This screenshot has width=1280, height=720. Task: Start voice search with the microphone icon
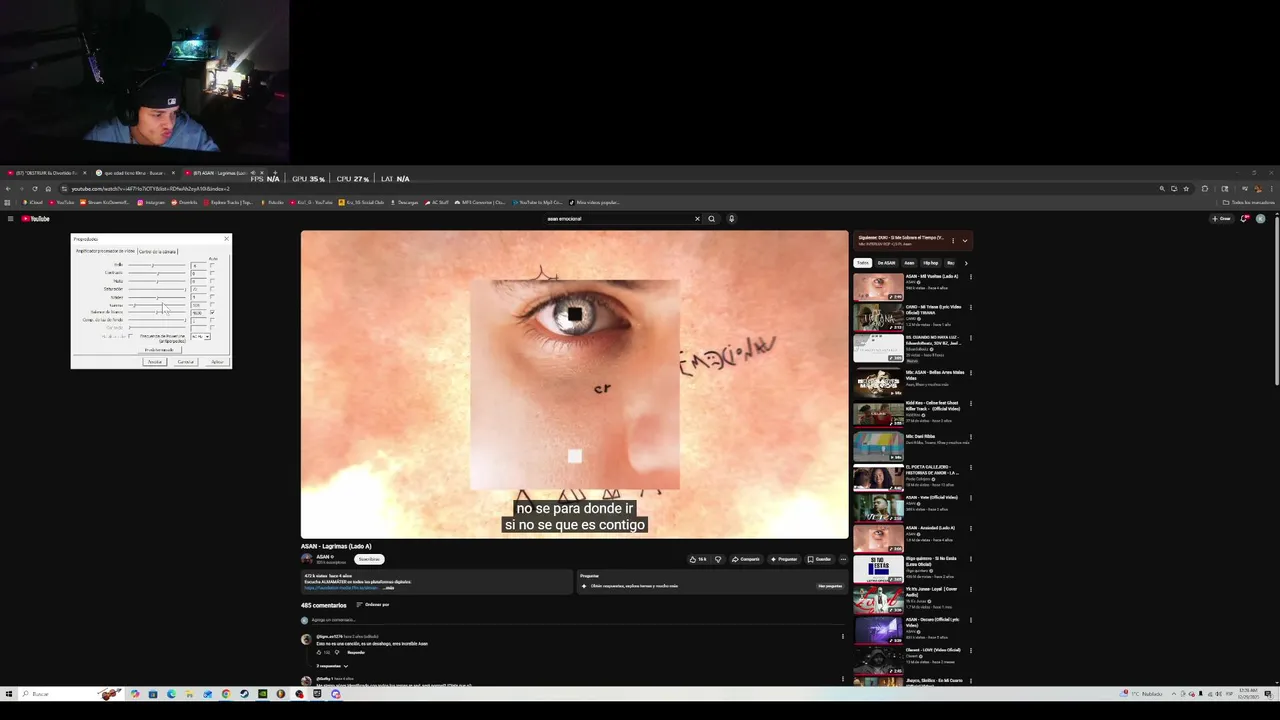tap(731, 218)
